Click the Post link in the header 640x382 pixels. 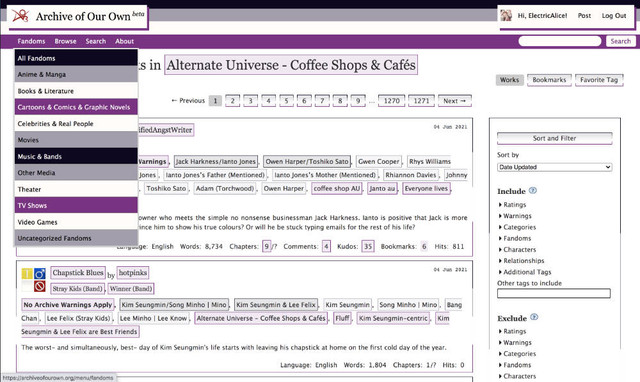(x=584, y=16)
